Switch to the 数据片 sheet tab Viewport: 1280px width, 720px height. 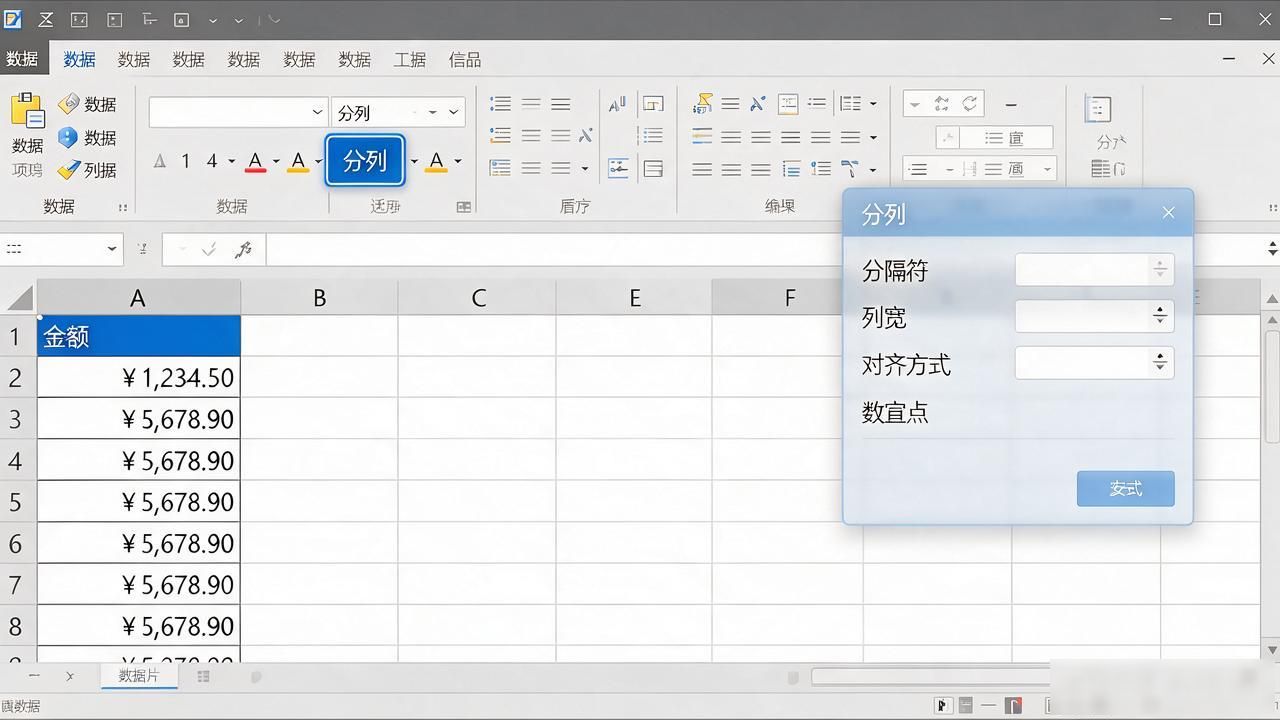(139, 676)
